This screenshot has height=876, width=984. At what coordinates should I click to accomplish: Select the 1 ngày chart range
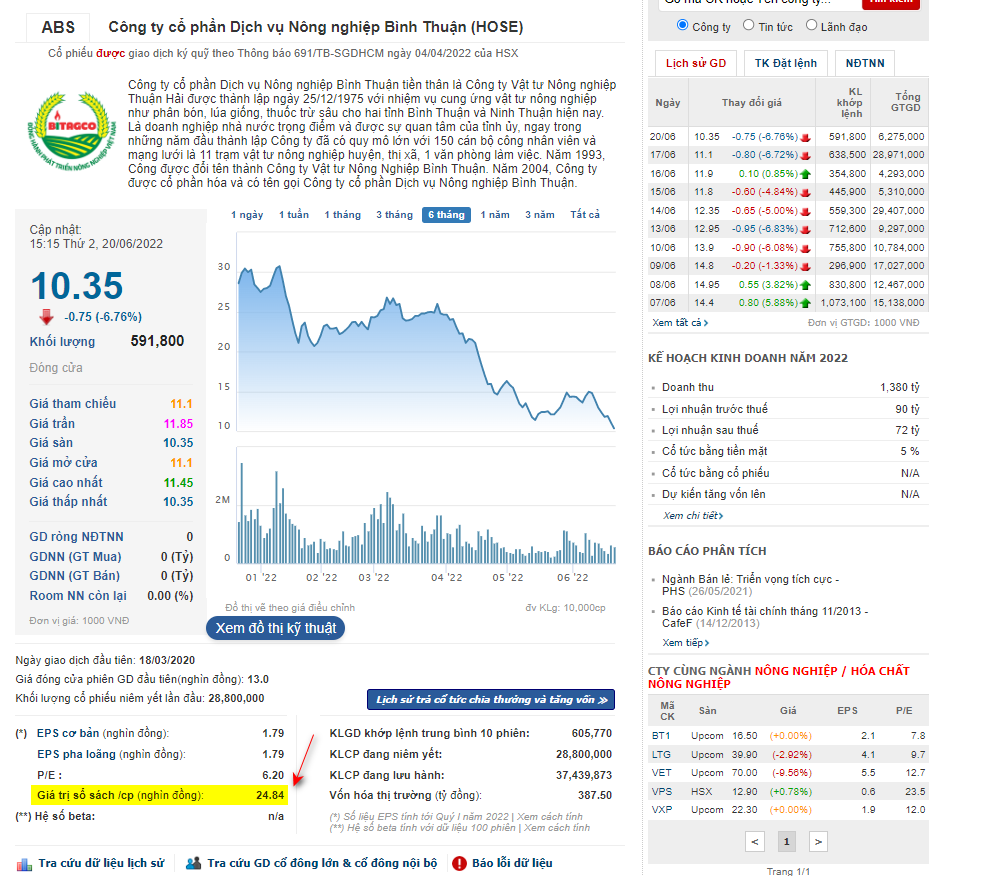247,215
